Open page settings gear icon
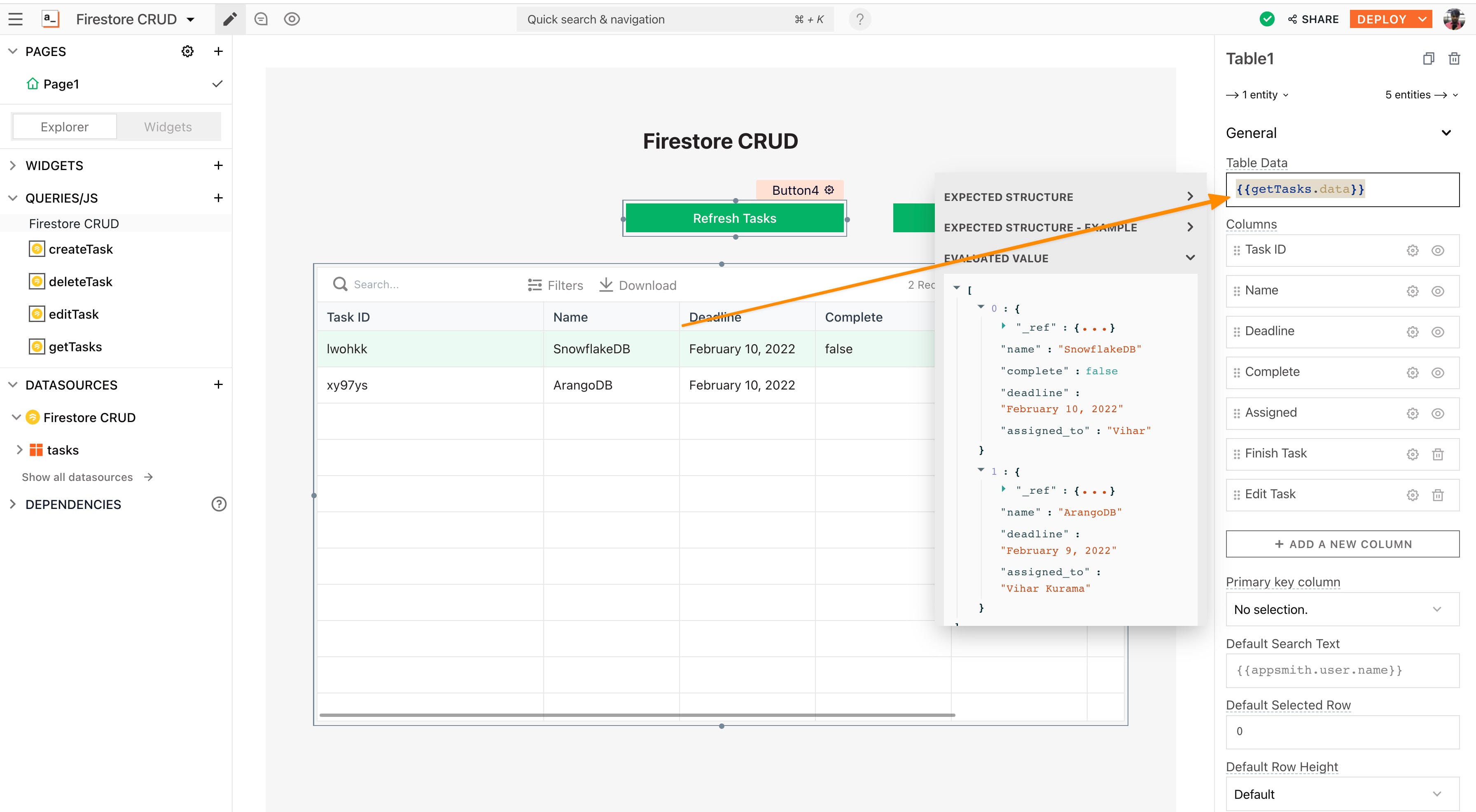This screenshot has width=1476, height=812. click(x=187, y=51)
